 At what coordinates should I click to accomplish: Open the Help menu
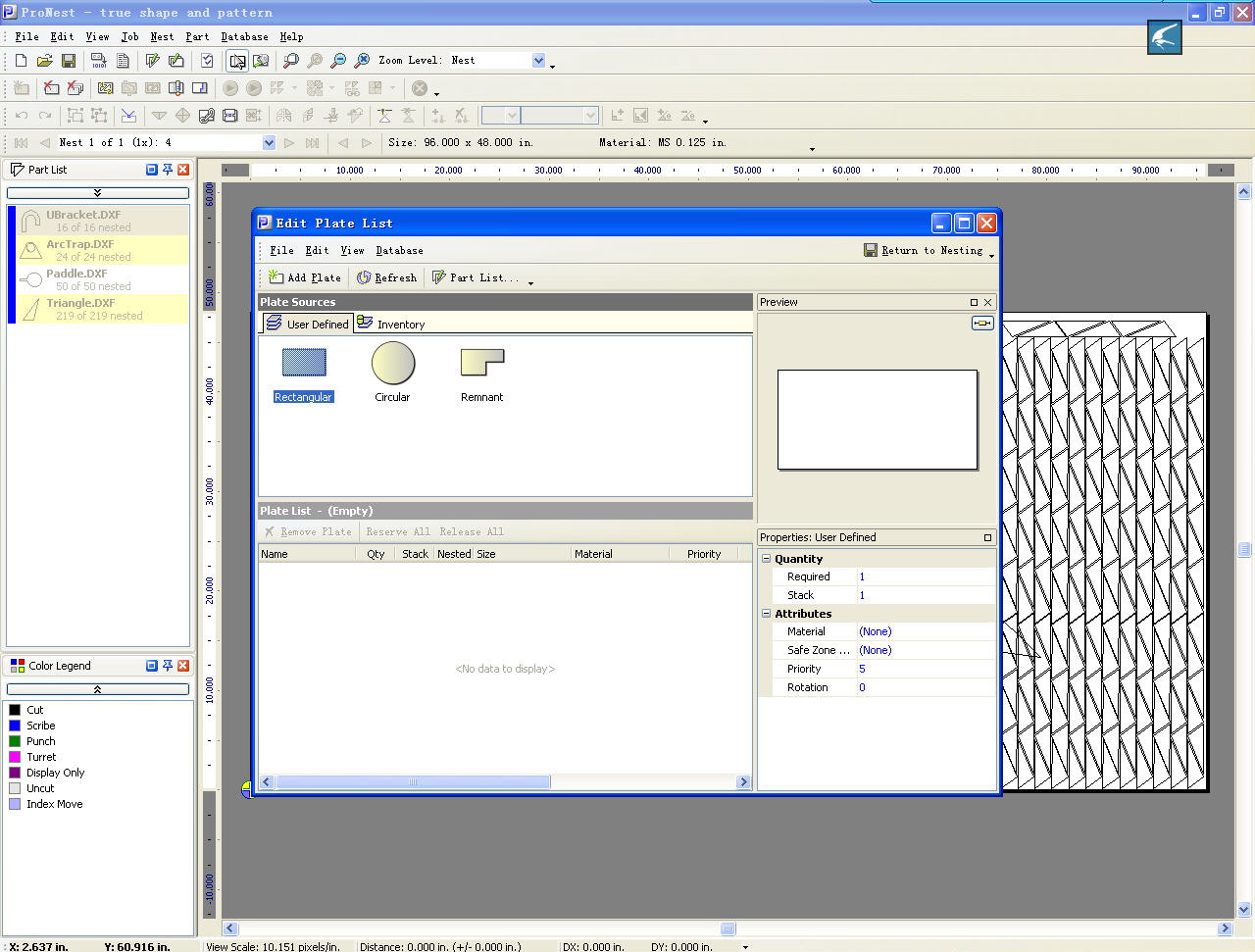pyautogui.click(x=291, y=36)
